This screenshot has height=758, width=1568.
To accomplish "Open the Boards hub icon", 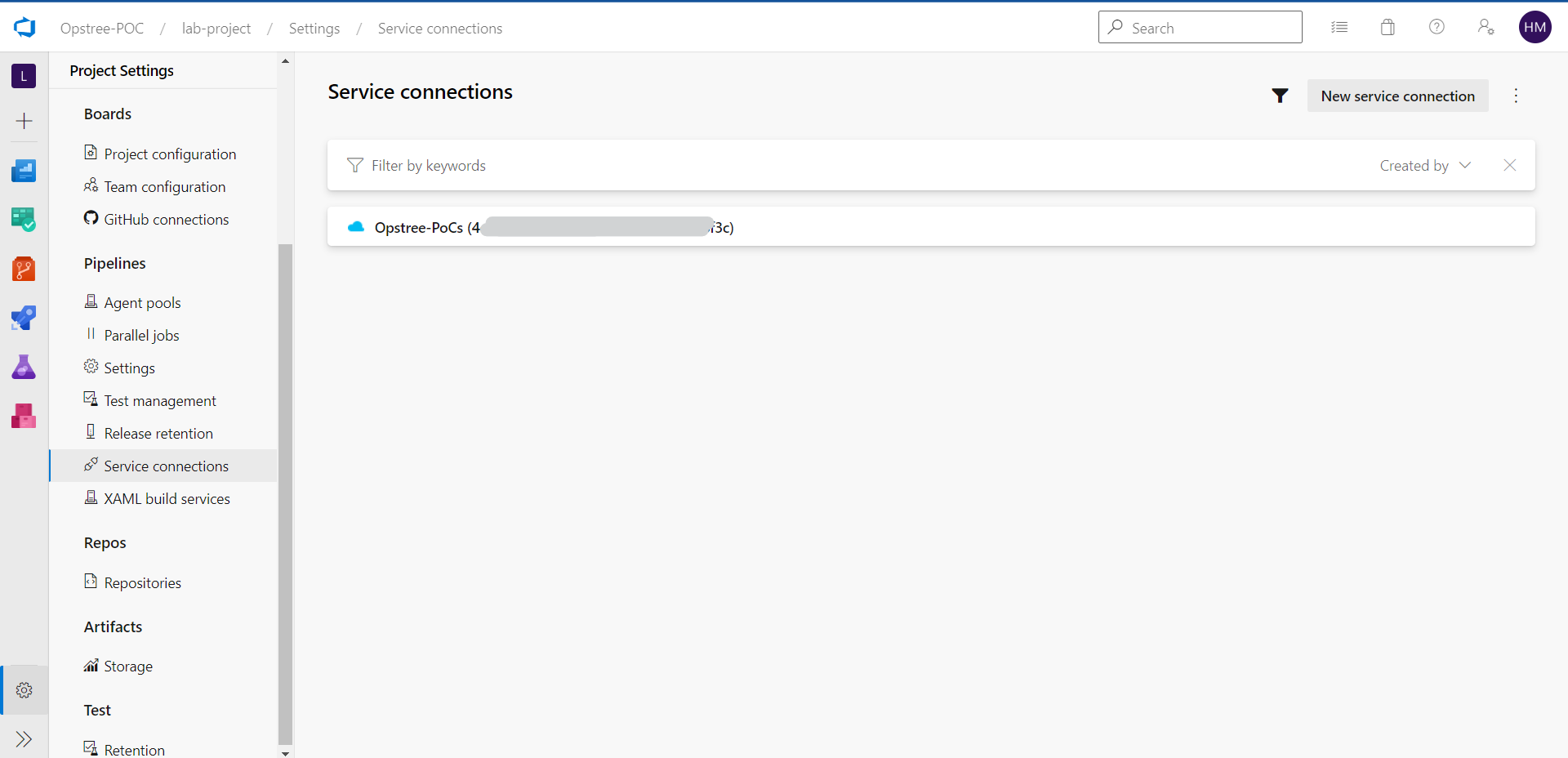I will click(x=24, y=220).
